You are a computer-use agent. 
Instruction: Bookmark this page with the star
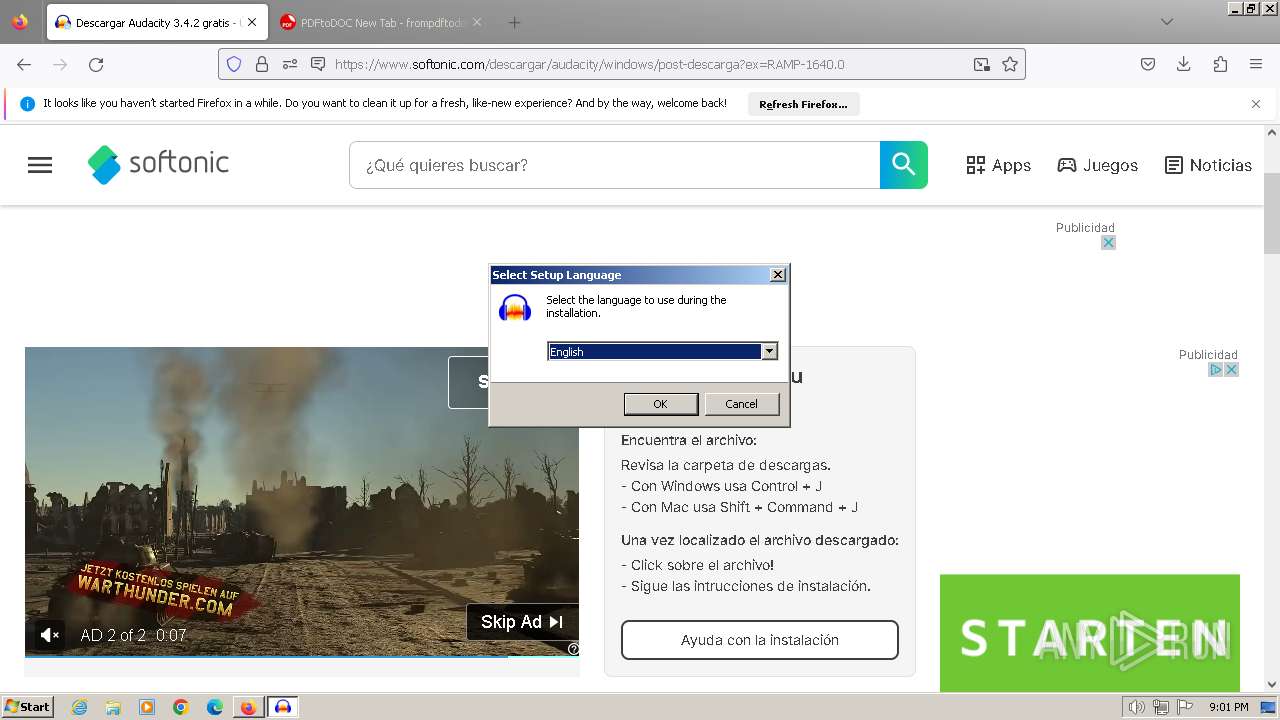[x=1010, y=64]
